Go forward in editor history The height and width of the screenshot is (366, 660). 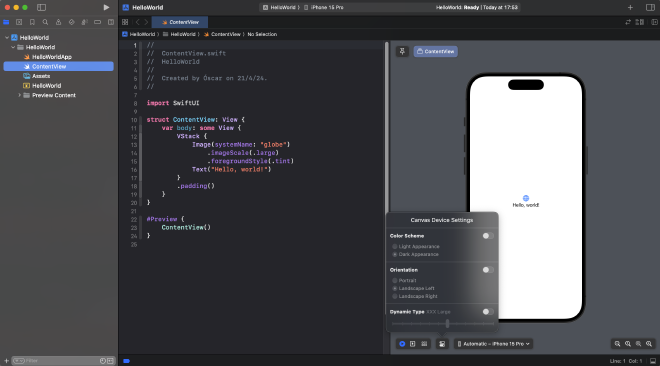[x=146, y=22]
